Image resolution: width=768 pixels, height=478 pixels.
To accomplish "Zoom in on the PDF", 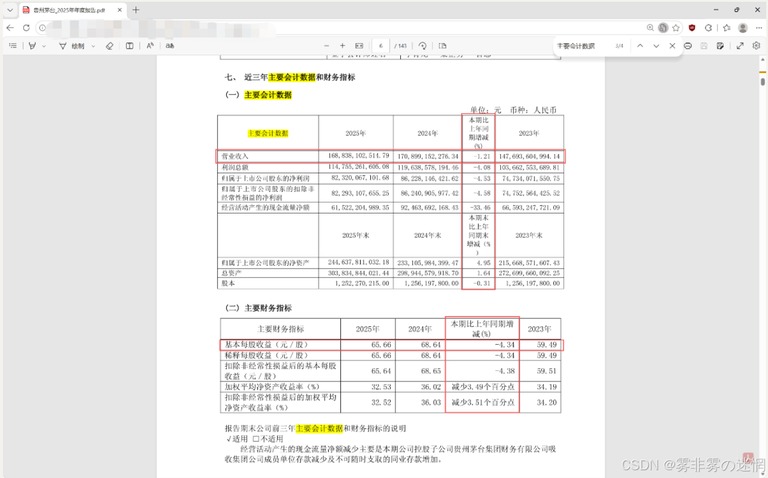I will [x=342, y=46].
